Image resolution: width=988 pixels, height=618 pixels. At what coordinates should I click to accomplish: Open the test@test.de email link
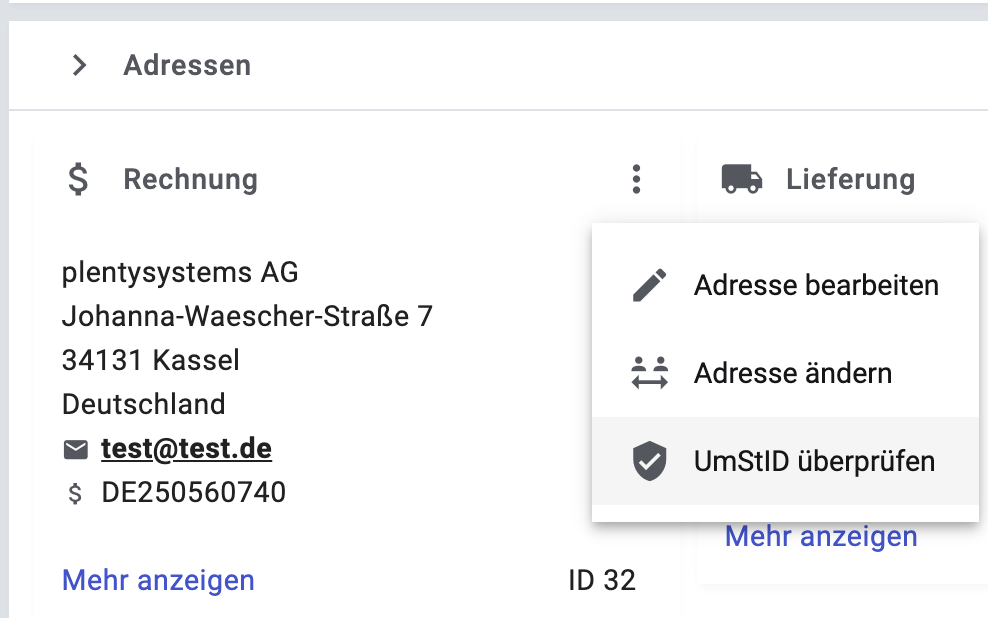tap(186, 450)
